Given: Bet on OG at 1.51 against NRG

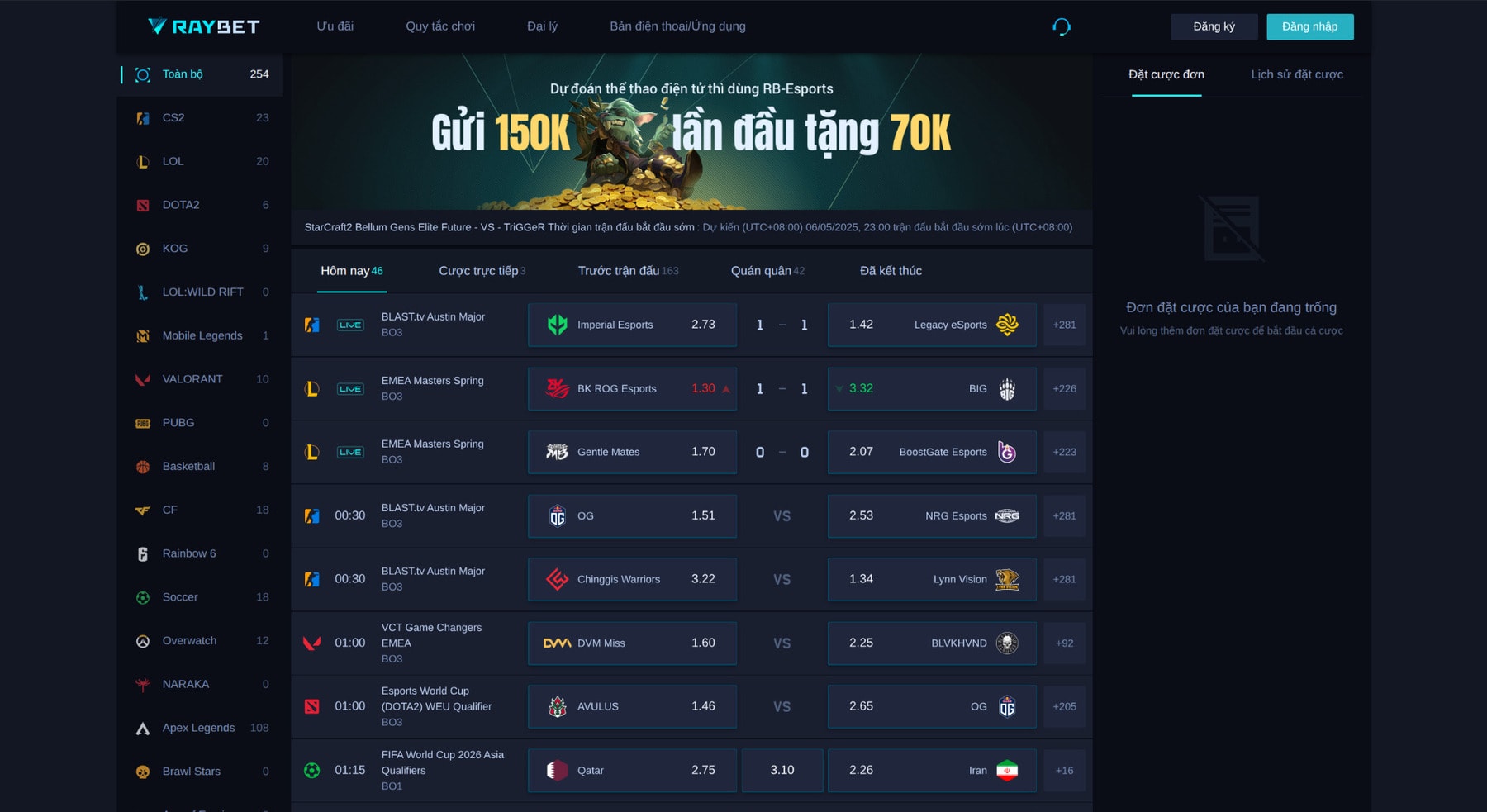Looking at the screenshot, I should pyautogui.click(x=632, y=515).
